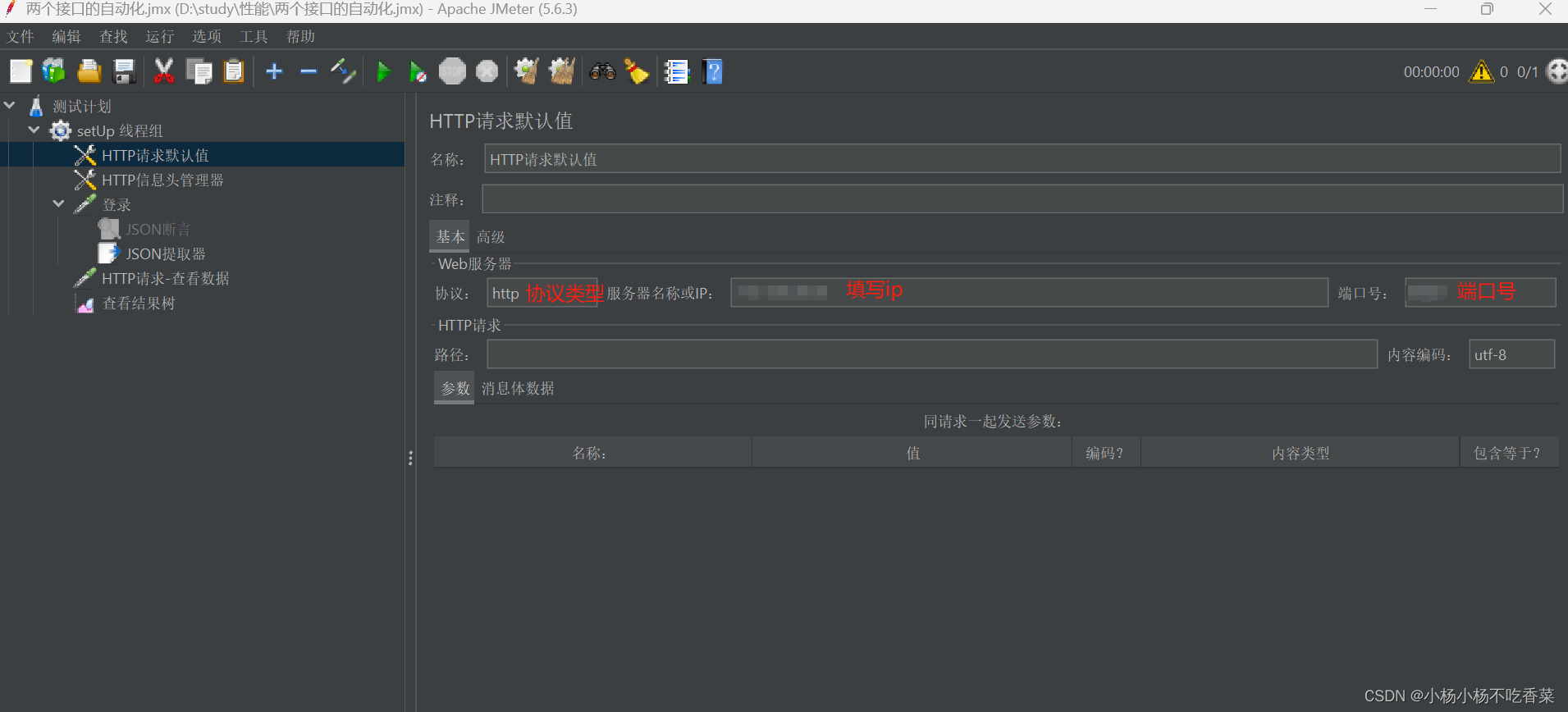Select the 消息体数据 tab
1568x712 pixels.
[518, 389]
